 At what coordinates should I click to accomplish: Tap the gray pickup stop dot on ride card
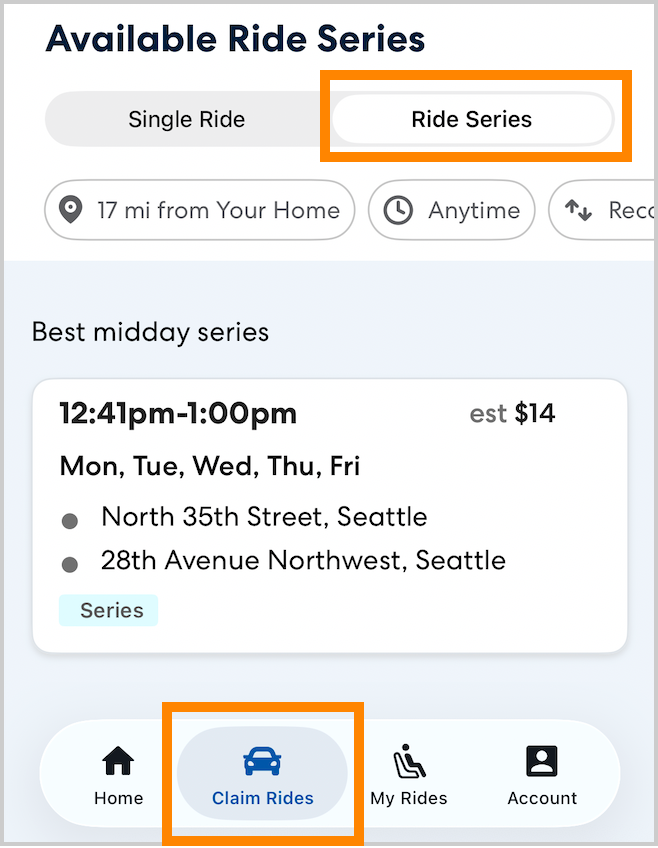pos(70,518)
